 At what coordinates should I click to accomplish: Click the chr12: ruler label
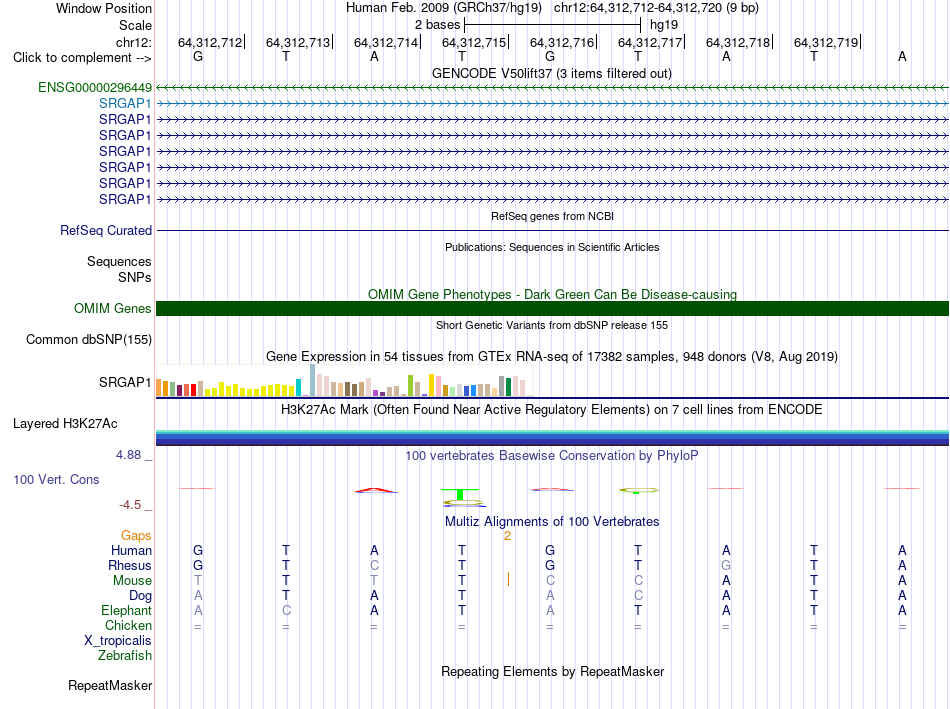[x=134, y=42]
